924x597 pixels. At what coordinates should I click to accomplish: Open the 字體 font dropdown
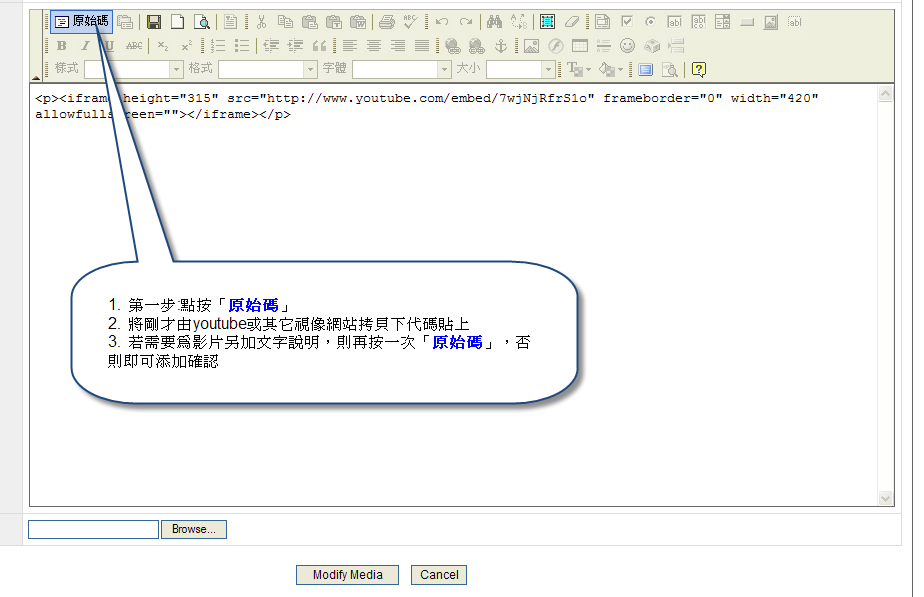tap(444, 69)
